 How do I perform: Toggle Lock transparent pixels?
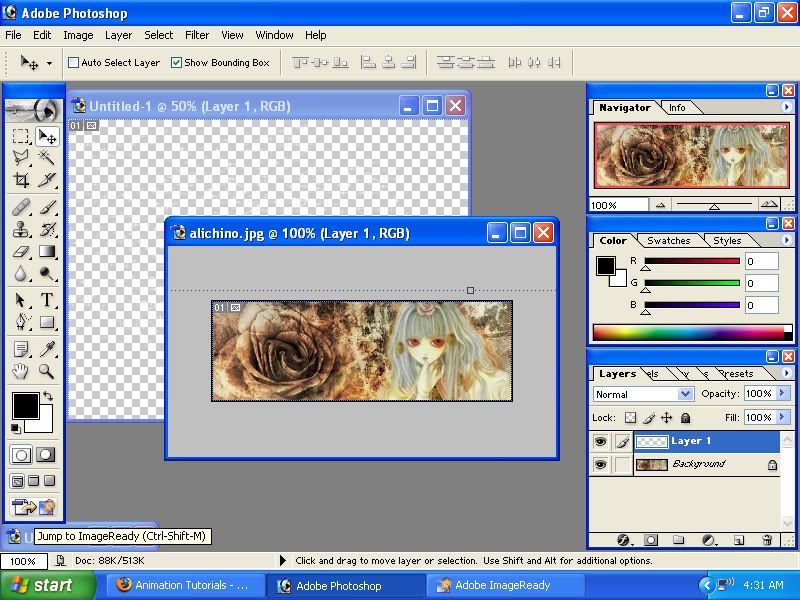point(631,418)
